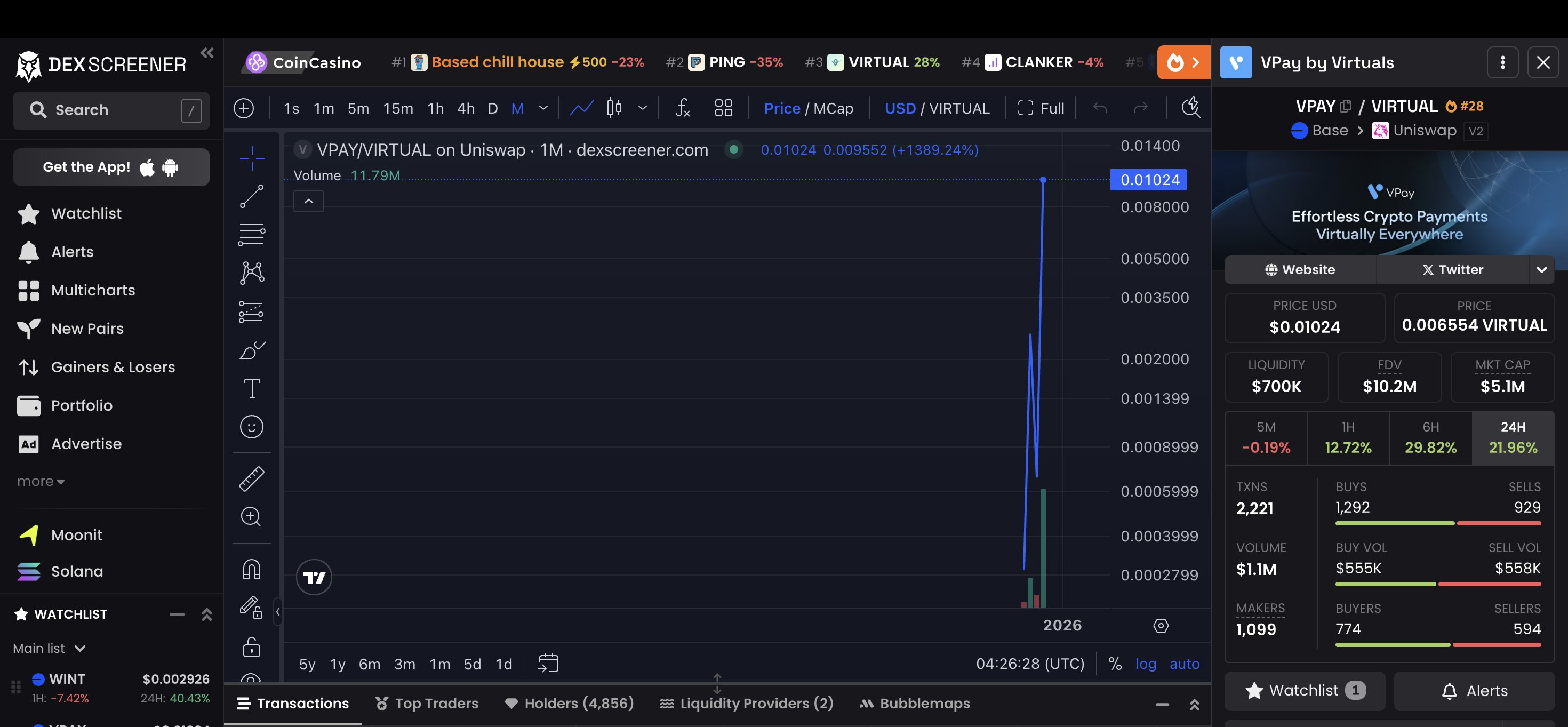Expand the Main list watchlist dropdown
1568x727 pixels.
pyautogui.click(x=49, y=649)
